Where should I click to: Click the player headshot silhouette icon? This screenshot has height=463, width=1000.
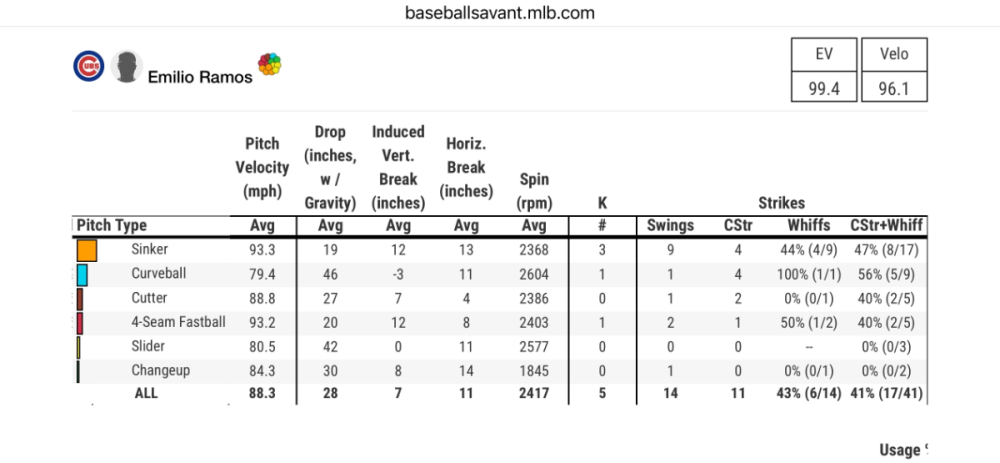126,66
